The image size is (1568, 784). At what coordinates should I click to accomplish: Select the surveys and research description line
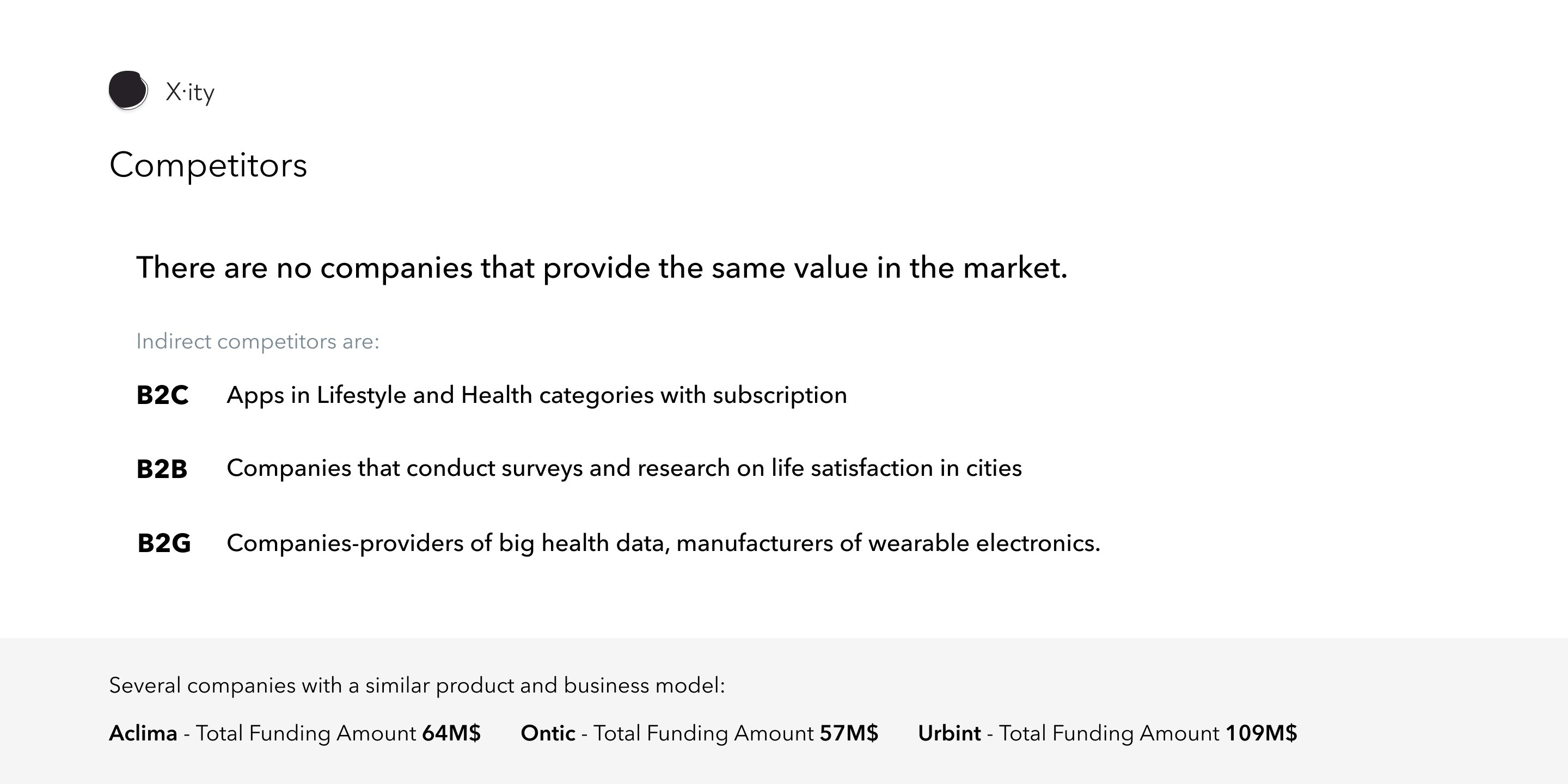pyautogui.click(x=624, y=469)
